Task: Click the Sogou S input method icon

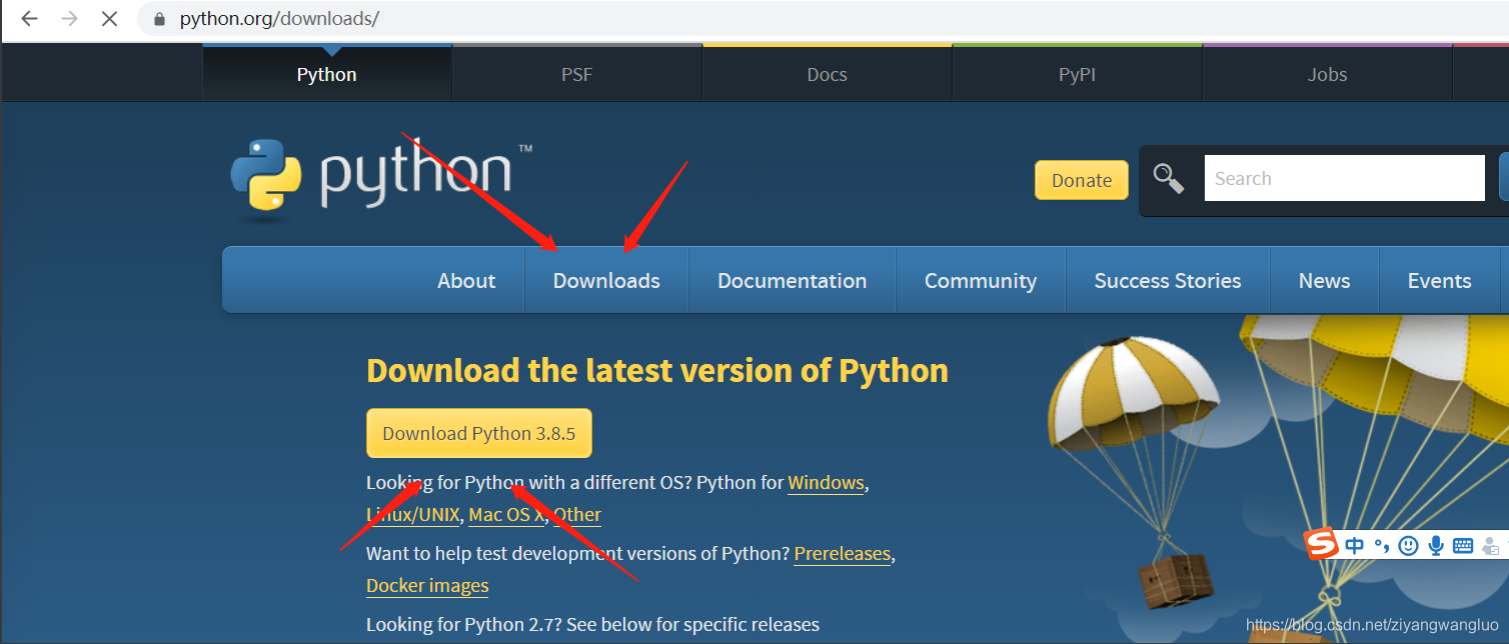Action: tap(1323, 545)
